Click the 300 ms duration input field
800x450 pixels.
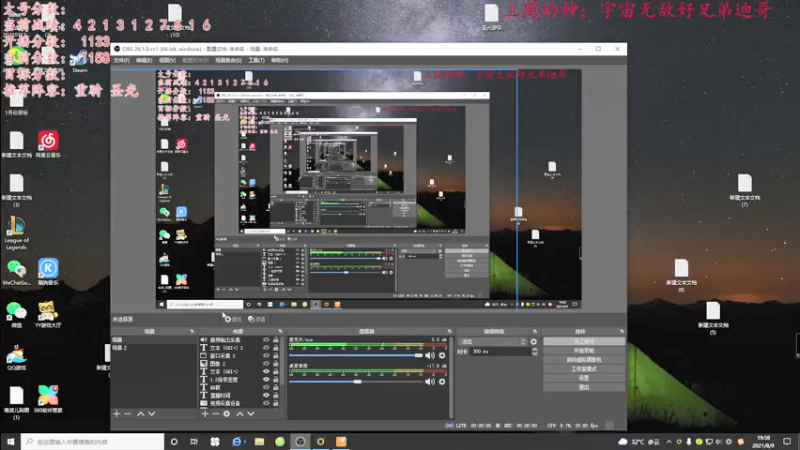click(501, 352)
